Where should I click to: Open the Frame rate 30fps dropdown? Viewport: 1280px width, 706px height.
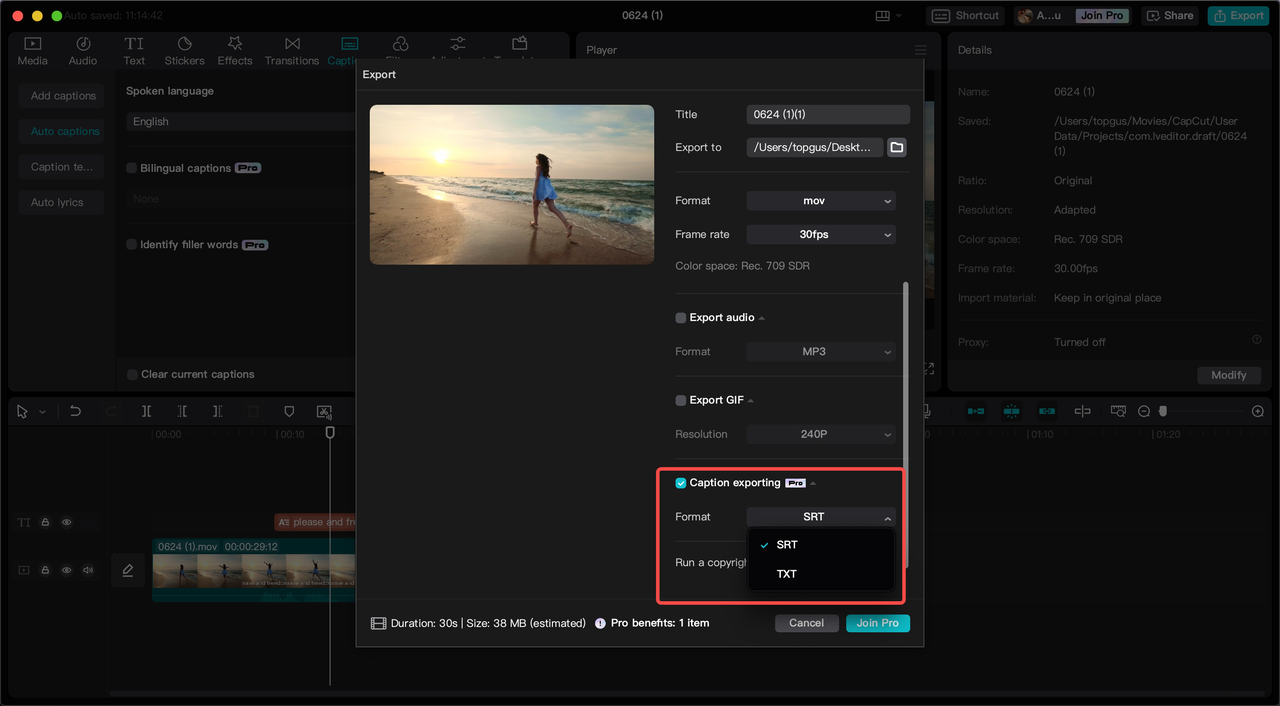[x=821, y=235]
